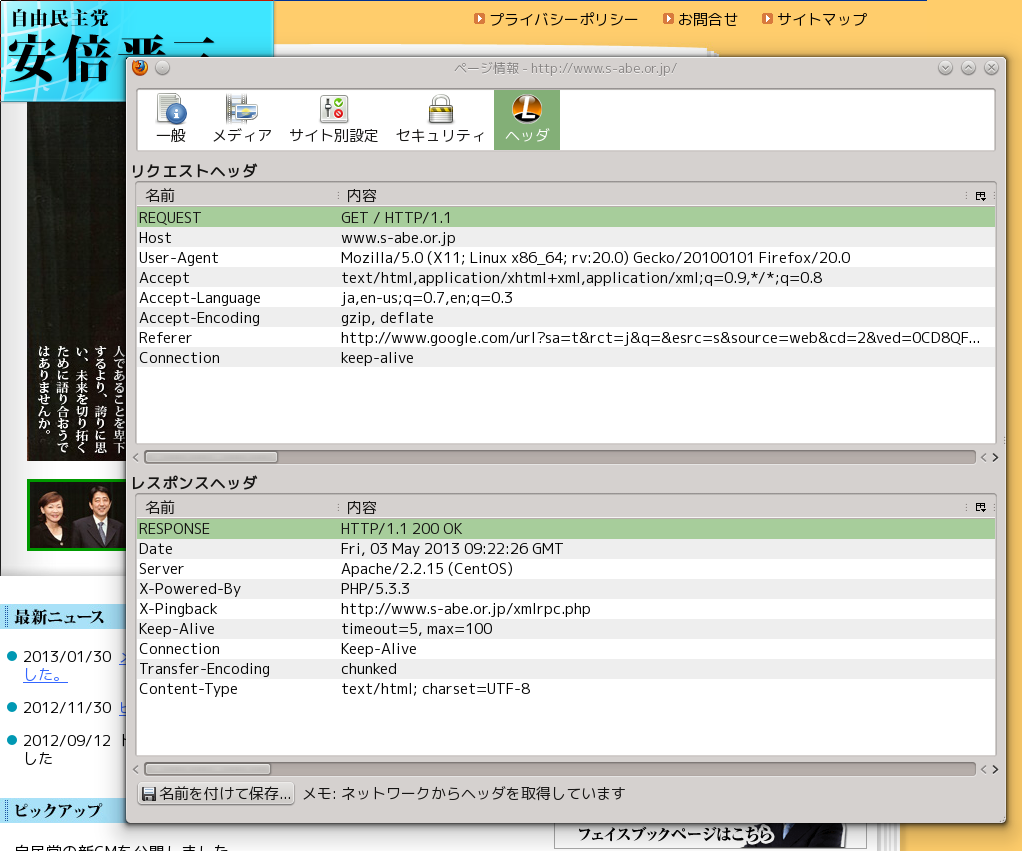Click the round button beside Firefox title icon
This screenshot has width=1022, height=851.
(163, 68)
